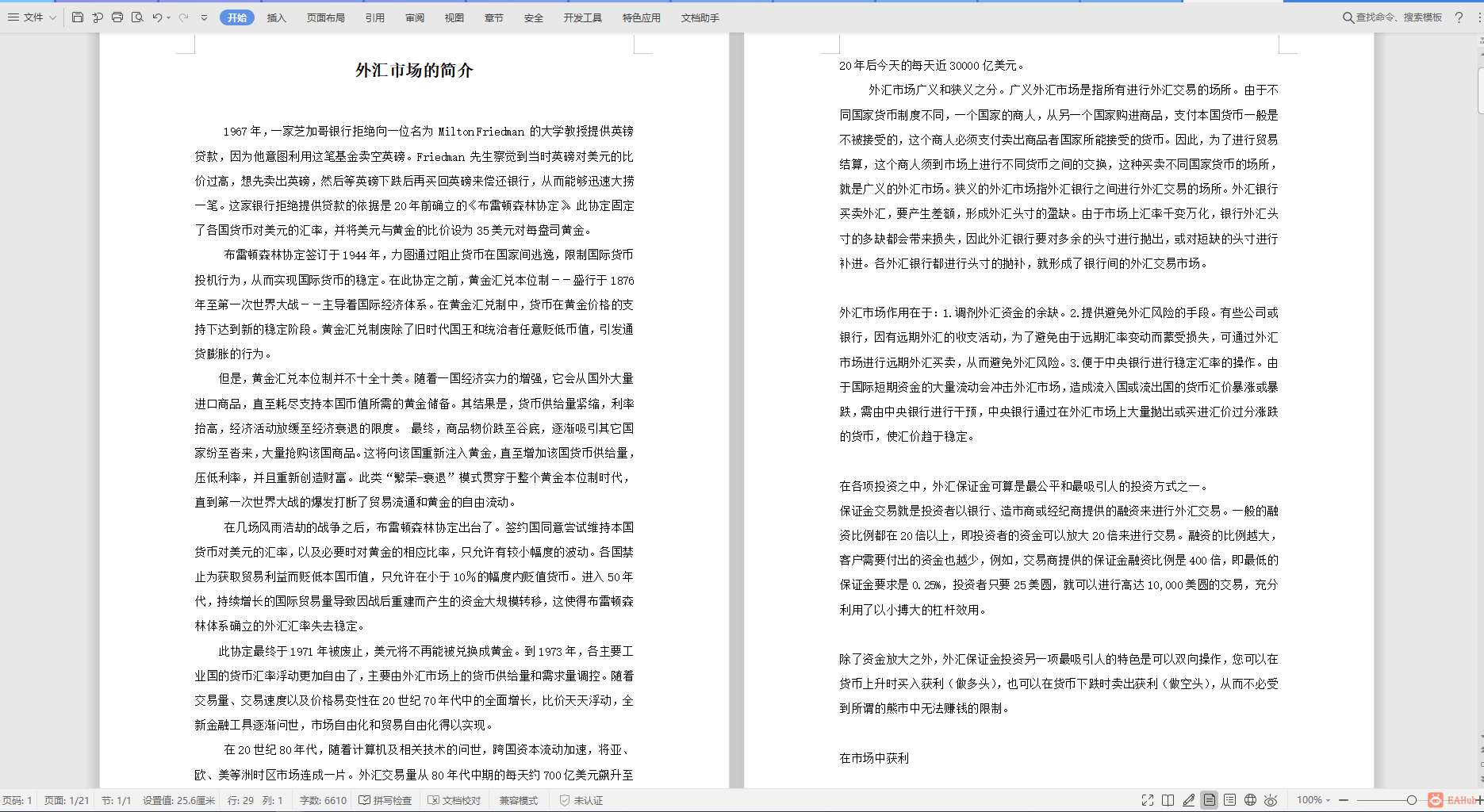Click the Undo arrow icon
The height and width of the screenshot is (812, 1484).
click(157, 17)
